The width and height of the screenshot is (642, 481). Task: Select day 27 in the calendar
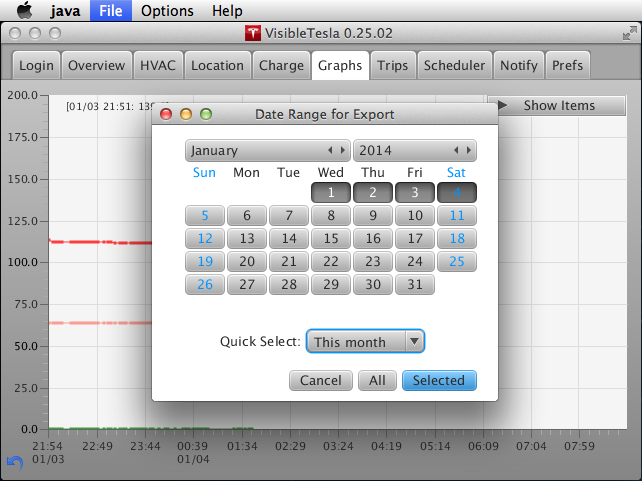point(247,284)
